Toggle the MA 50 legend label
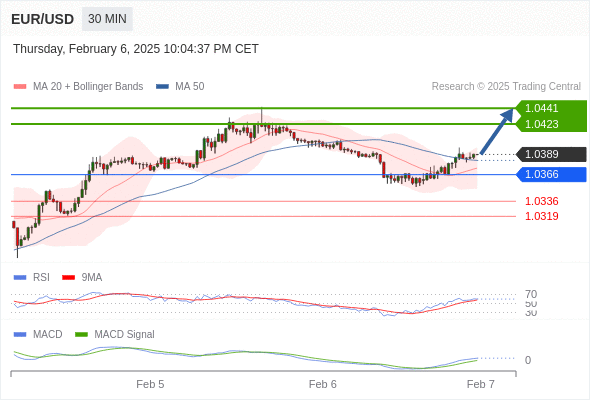 (190, 87)
